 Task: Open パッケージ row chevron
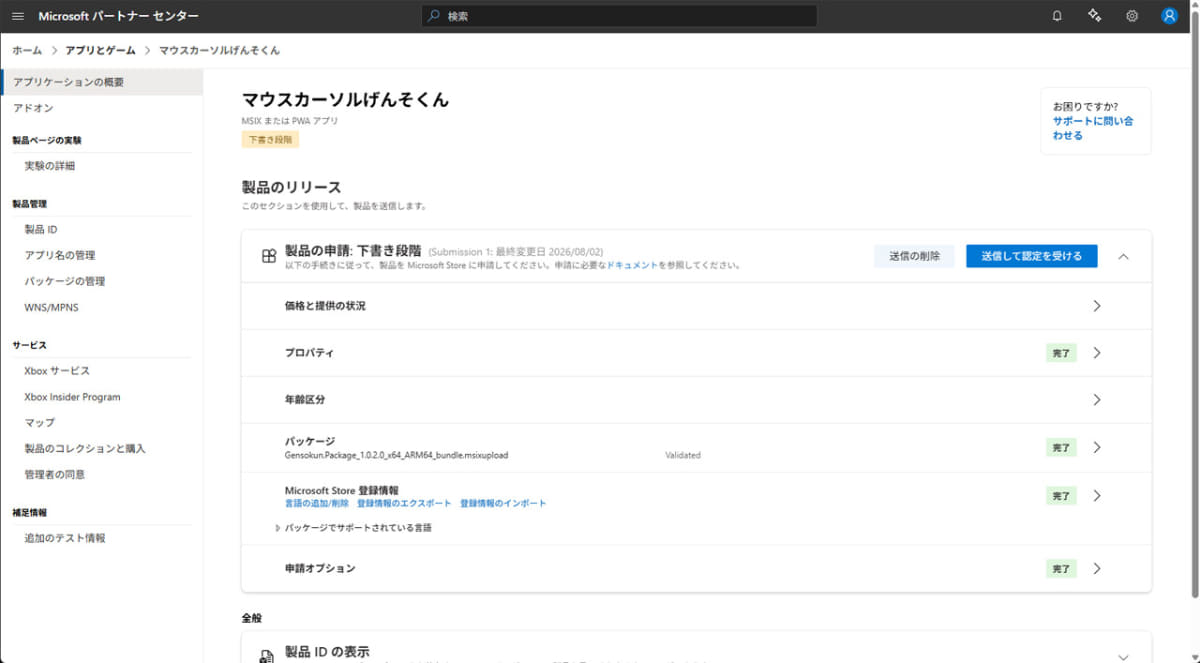tap(1097, 448)
